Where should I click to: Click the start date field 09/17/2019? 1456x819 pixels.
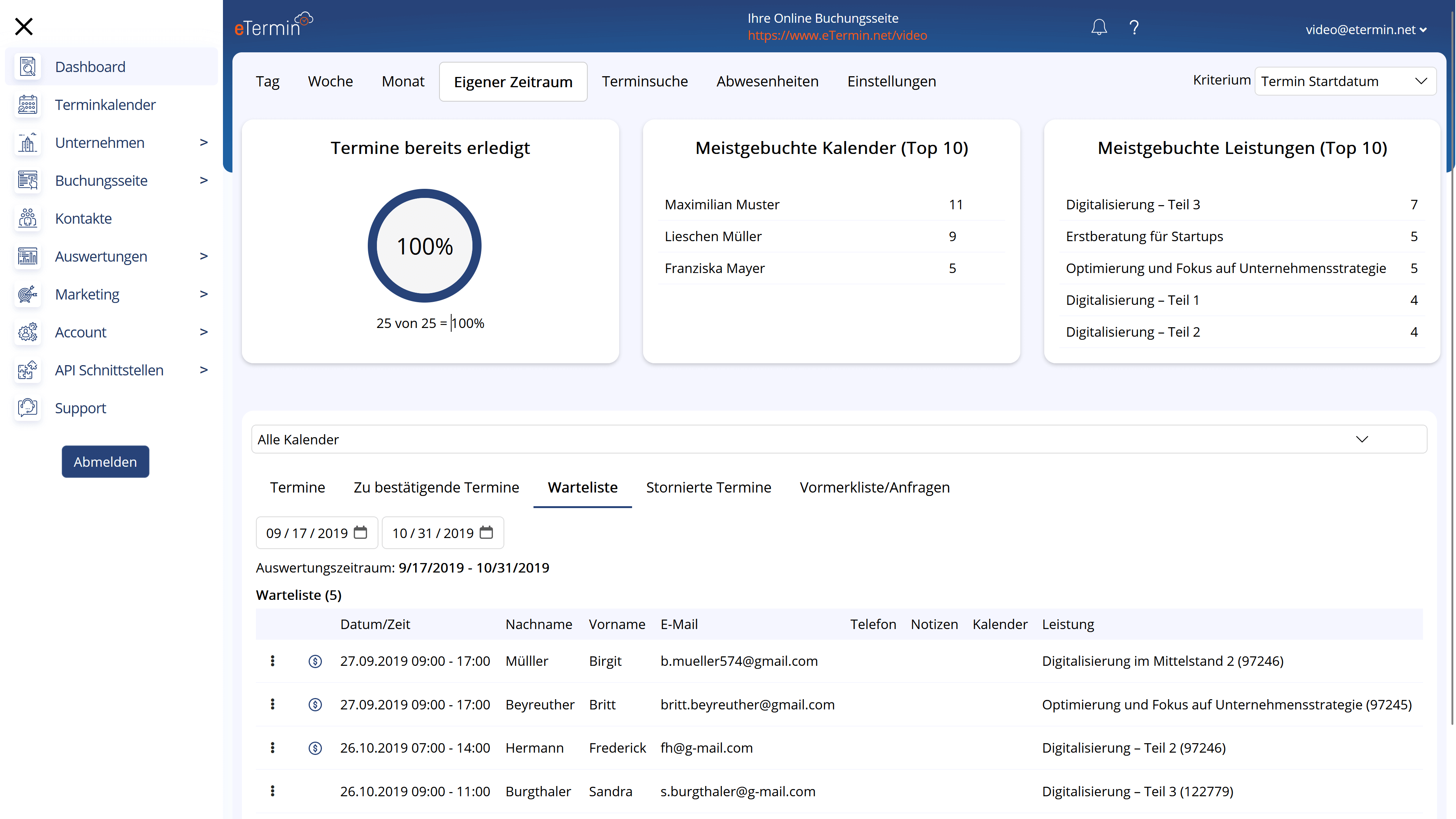pos(317,532)
